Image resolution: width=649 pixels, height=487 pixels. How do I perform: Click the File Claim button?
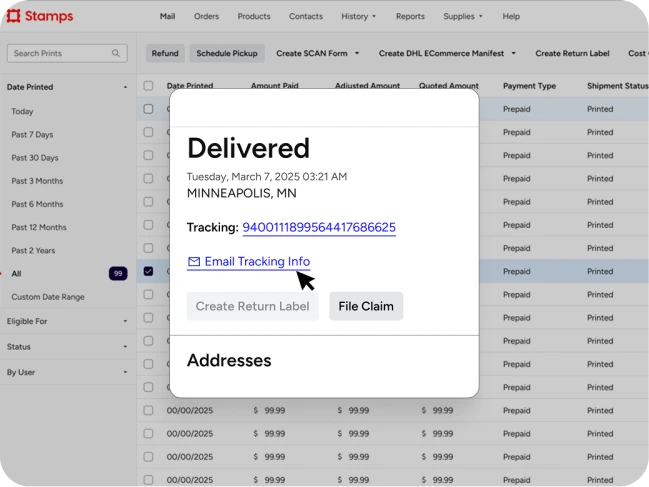tap(366, 306)
